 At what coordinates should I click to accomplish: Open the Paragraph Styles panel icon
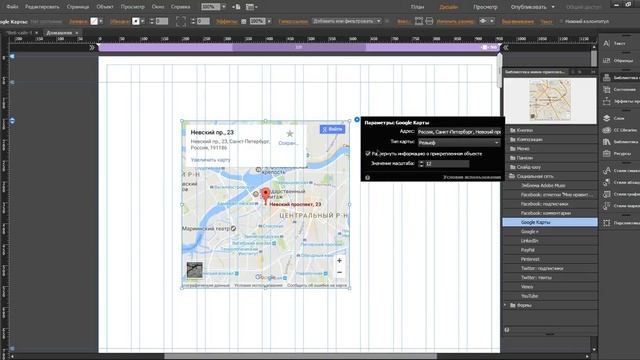607,182
